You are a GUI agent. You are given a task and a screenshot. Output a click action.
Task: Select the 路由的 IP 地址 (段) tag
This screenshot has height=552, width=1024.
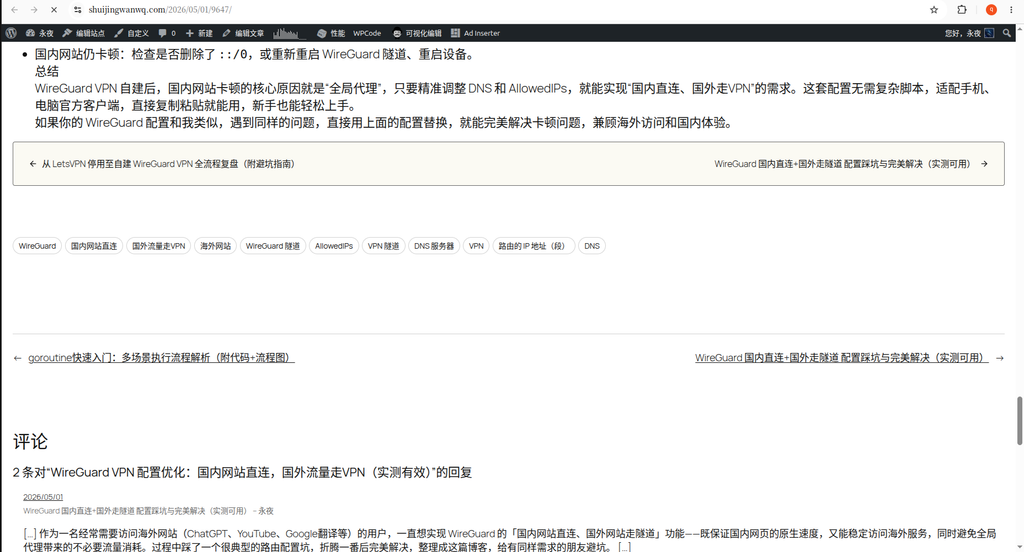pyautogui.click(x=532, y=246)
